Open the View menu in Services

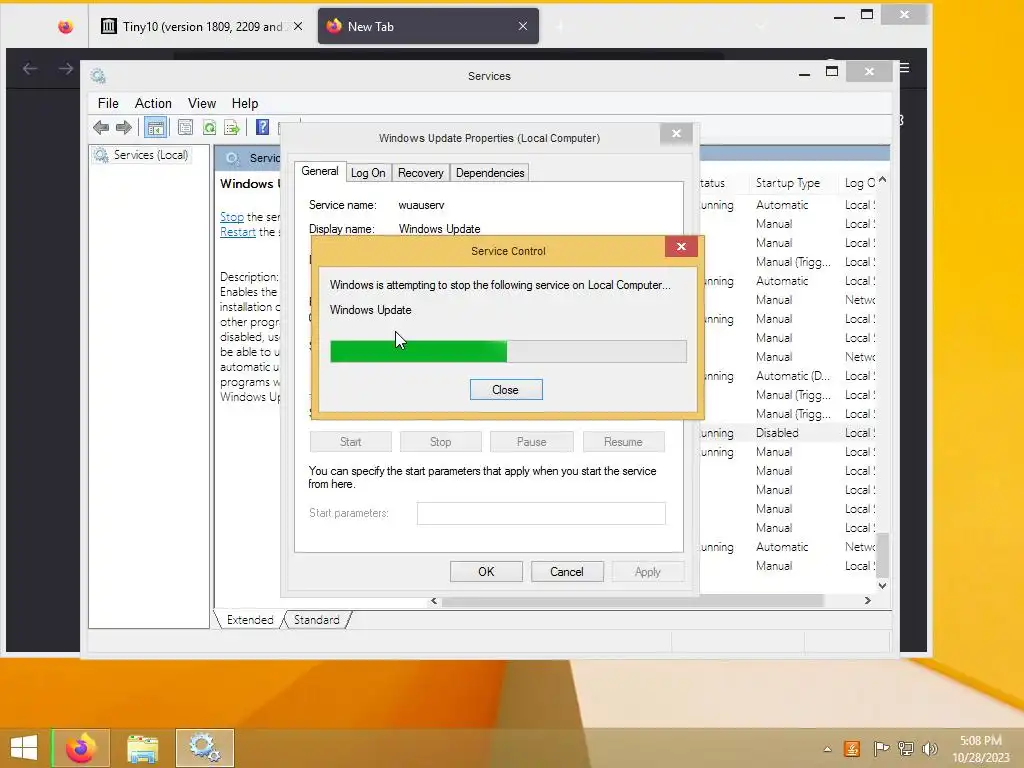[x=202, y=103]
